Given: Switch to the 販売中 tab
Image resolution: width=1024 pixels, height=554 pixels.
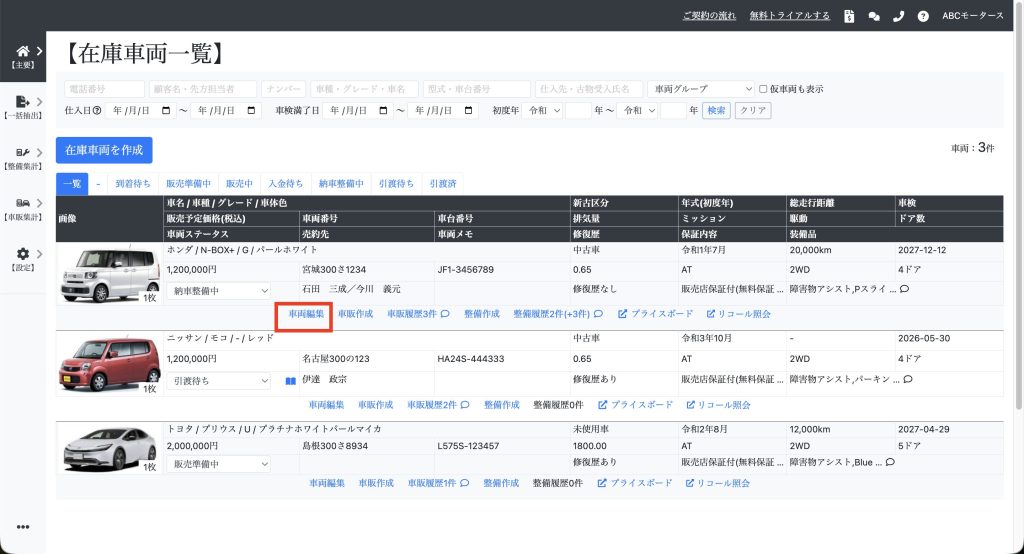Looking at the screenshot, I should click(239, 184).
